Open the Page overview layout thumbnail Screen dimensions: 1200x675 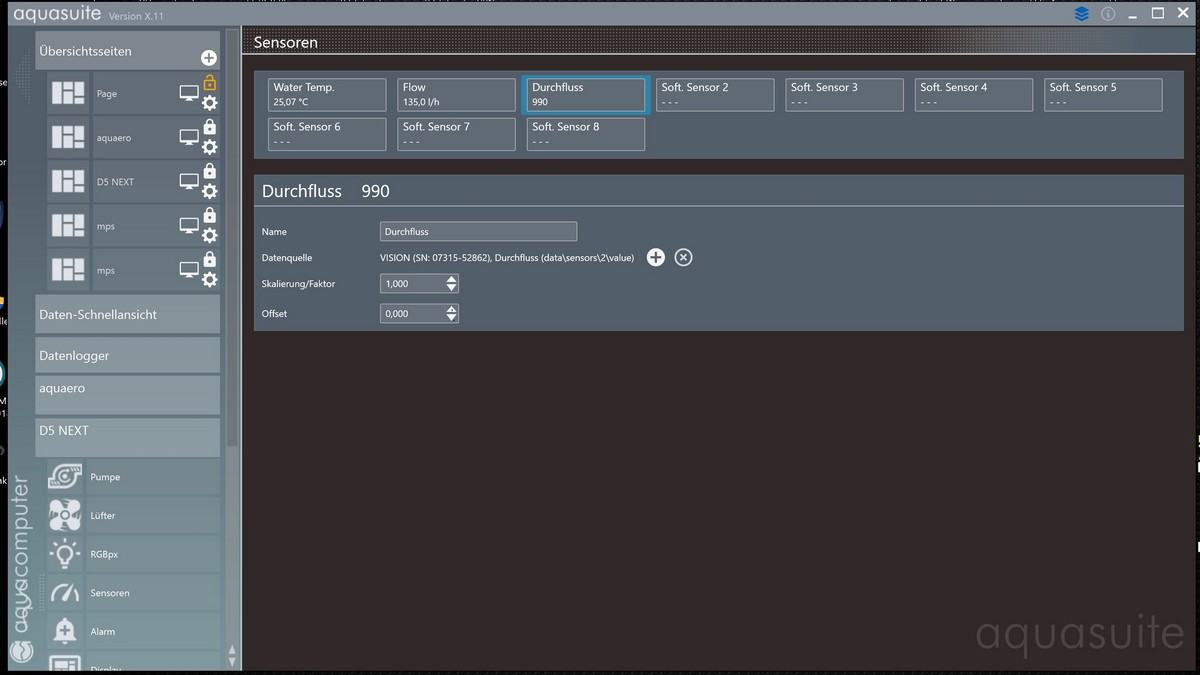pos(68,93)
